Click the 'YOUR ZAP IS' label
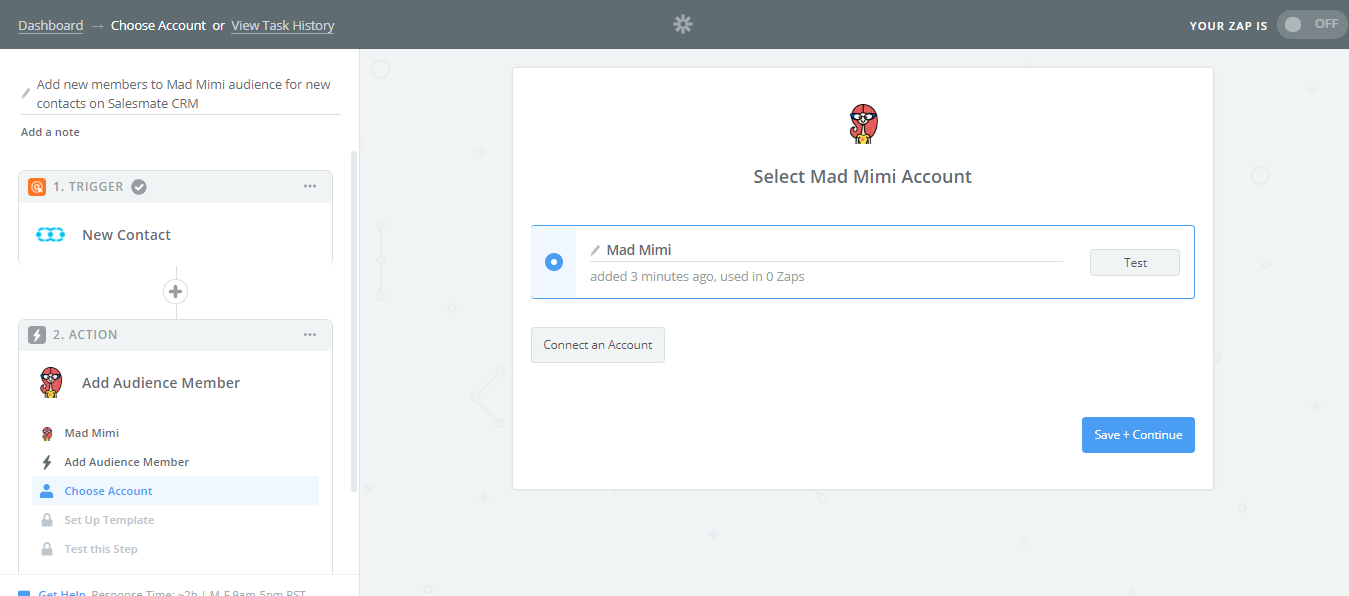The image size is (1349, 596). coord(1228,25)
